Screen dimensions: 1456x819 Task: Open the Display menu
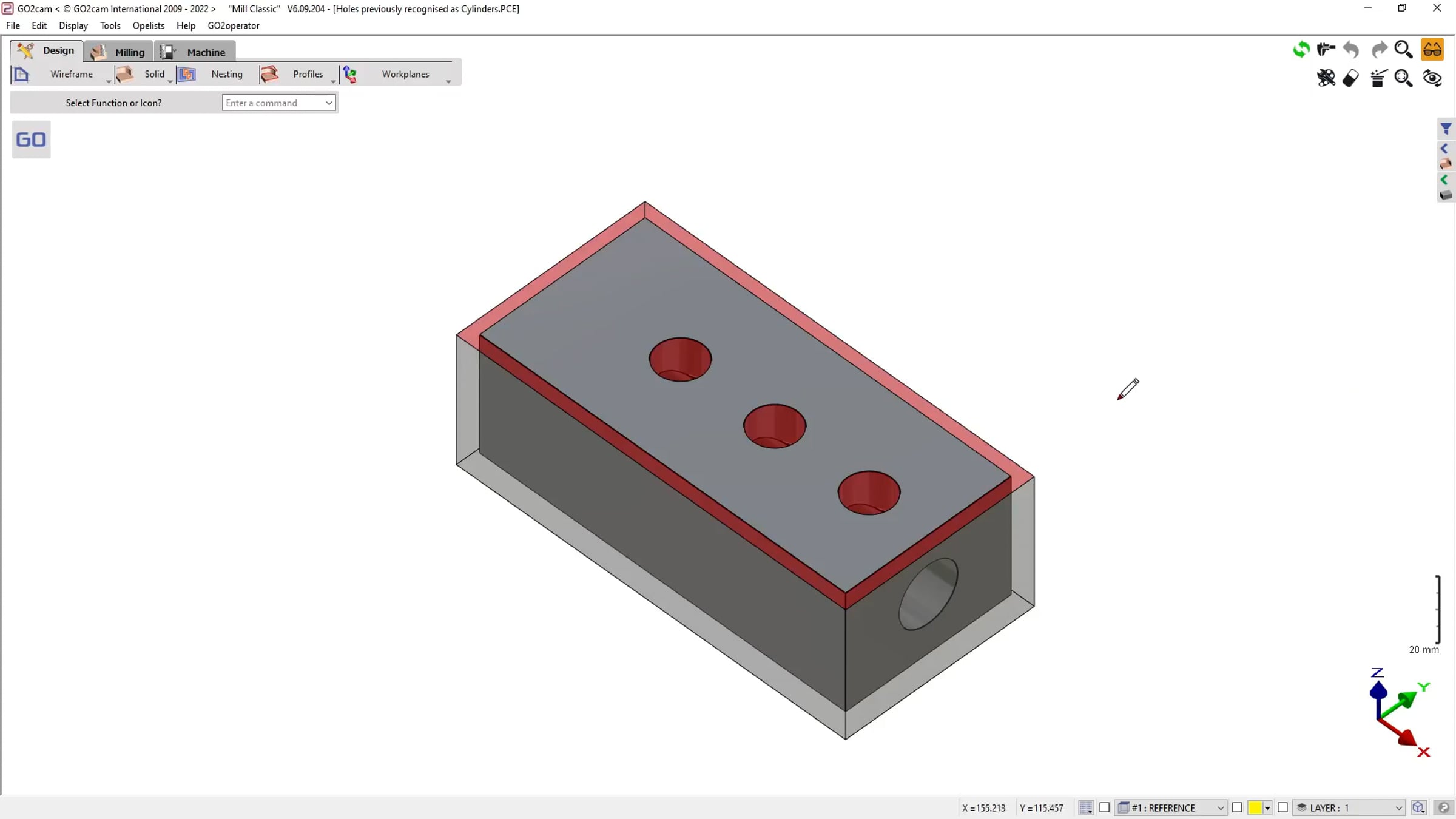(73, 25)
